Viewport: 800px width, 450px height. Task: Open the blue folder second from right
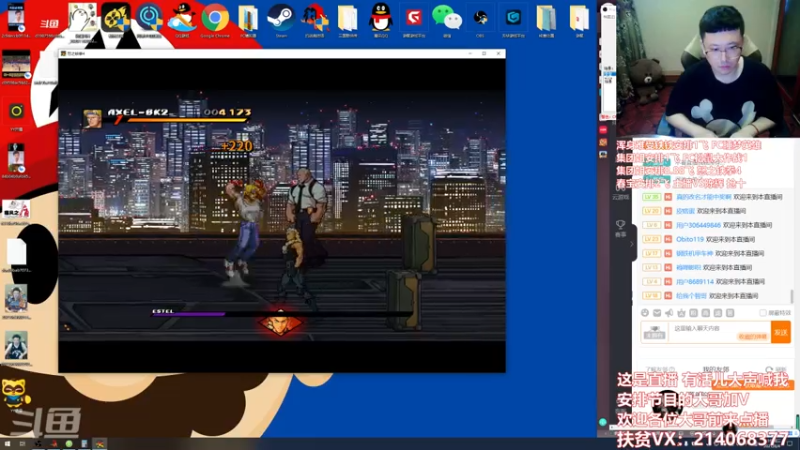tap(546, 18)
